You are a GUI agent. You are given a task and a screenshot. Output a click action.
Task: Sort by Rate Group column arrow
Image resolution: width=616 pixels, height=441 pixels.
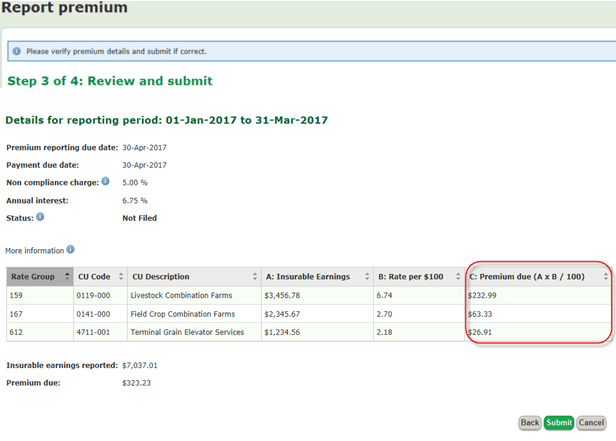tap(67, 276)
